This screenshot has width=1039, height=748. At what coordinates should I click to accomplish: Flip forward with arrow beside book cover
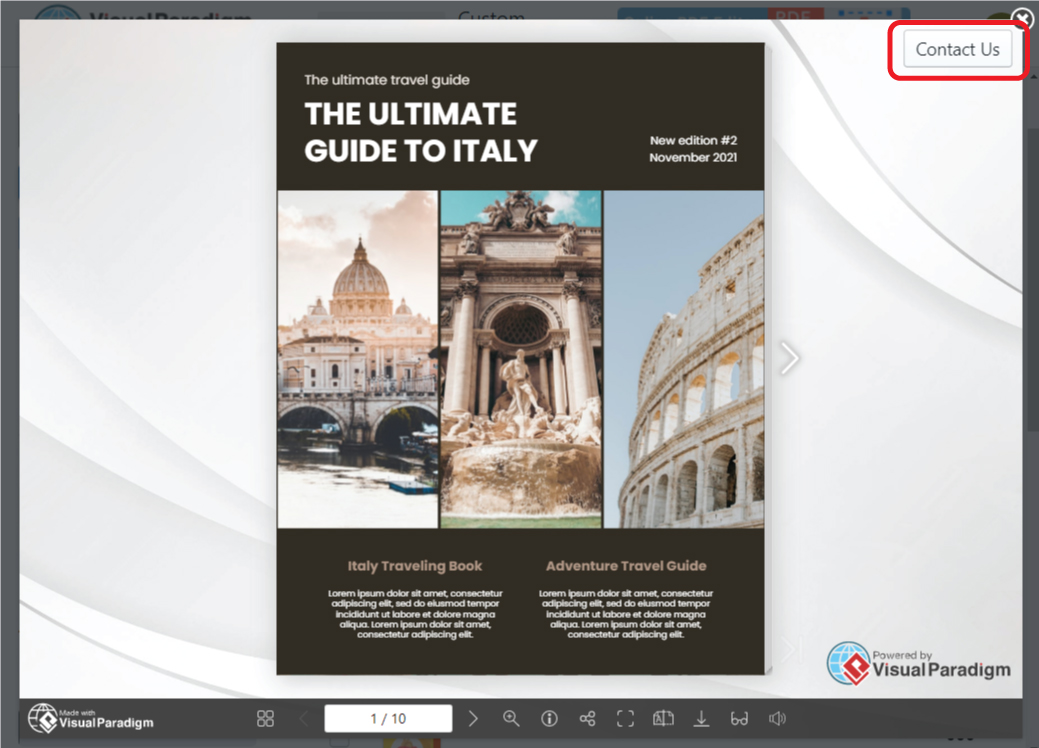[790, 358]
